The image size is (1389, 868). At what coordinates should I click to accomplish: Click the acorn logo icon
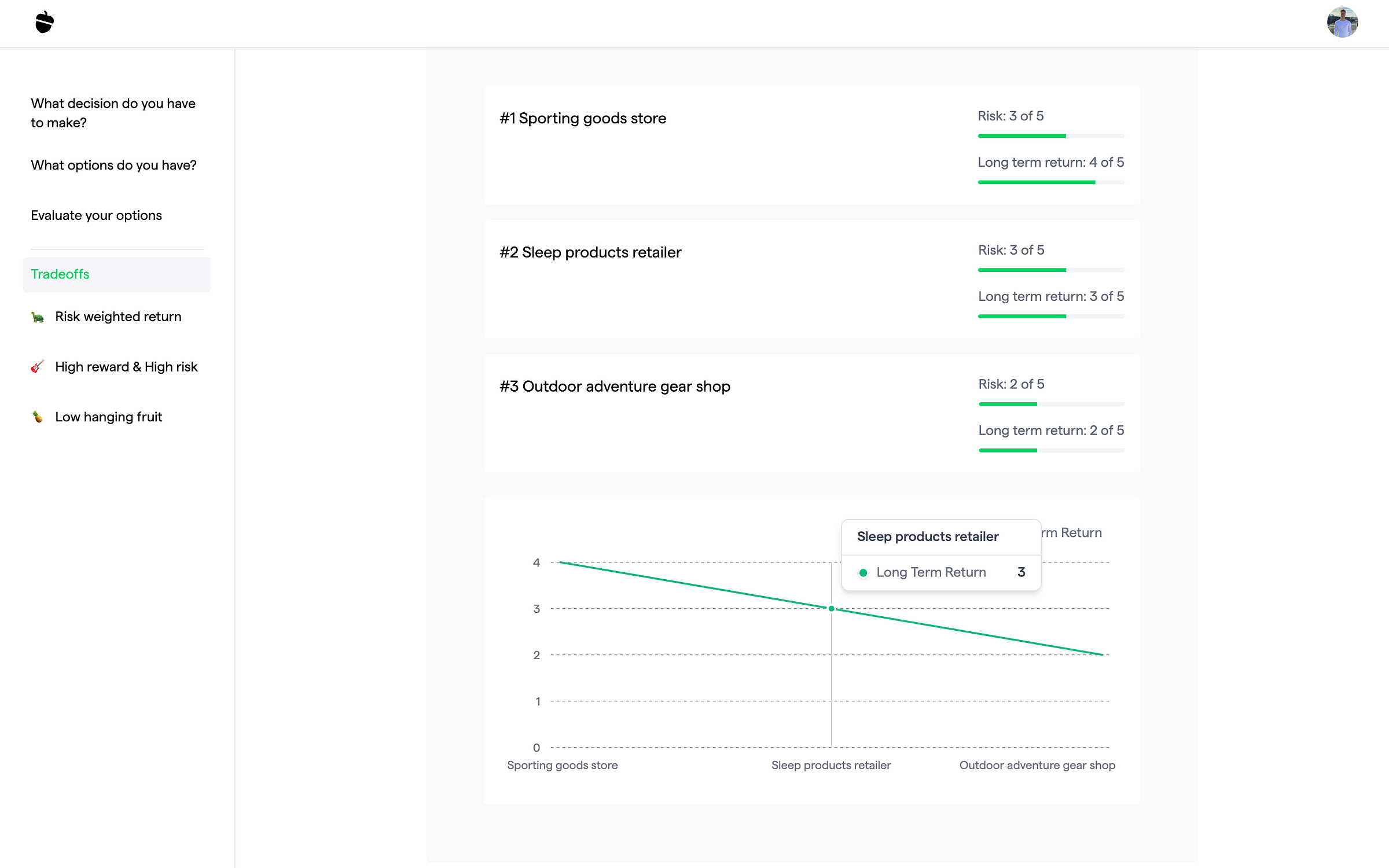coord(45,23)
